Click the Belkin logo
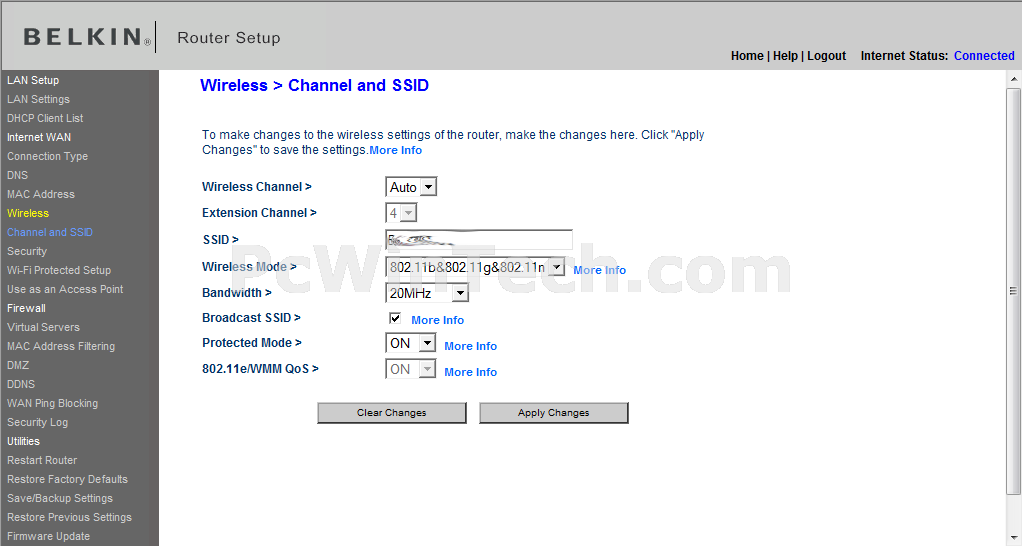This screenshot has height=546, width=1022. 87,37
